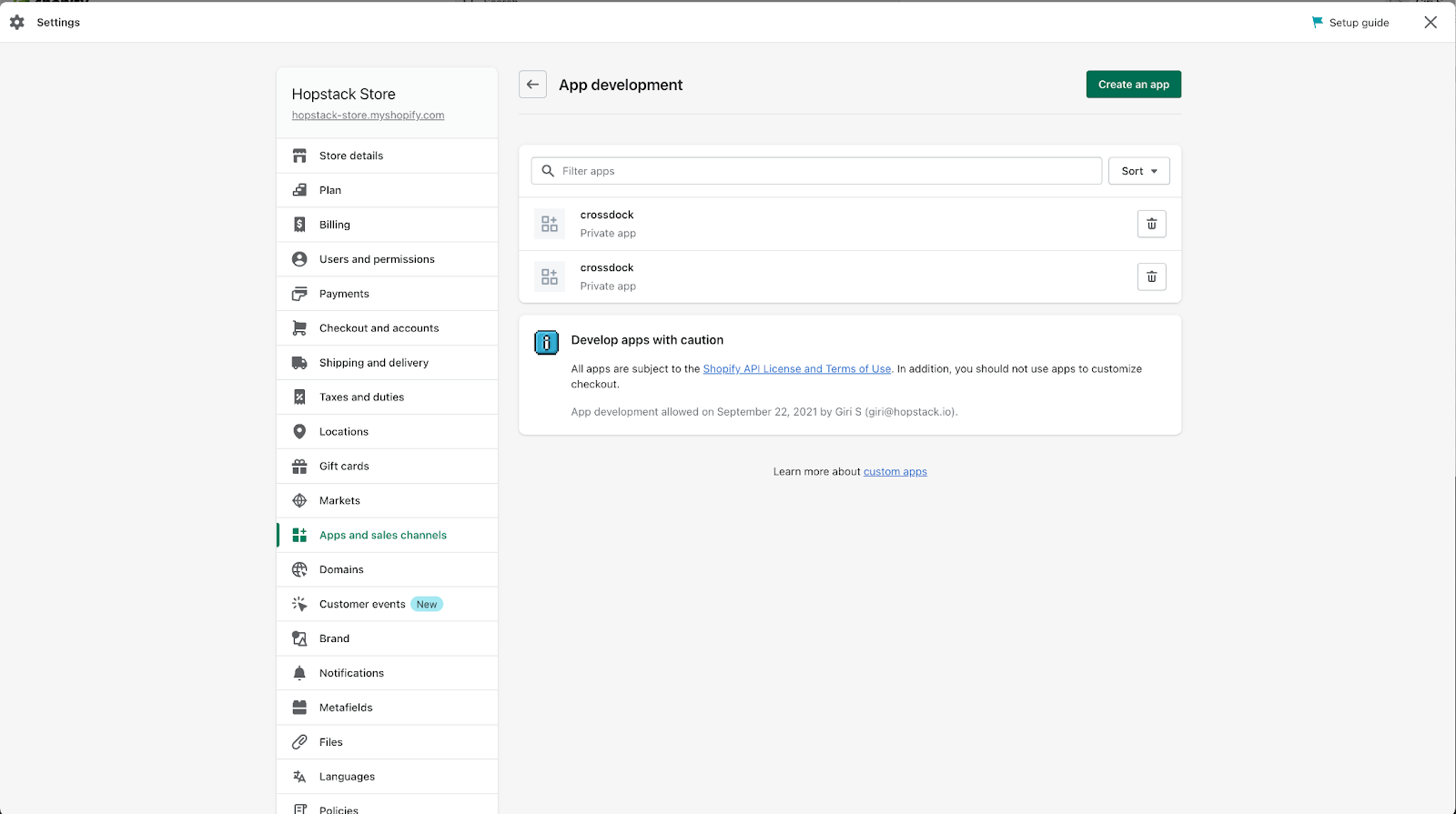Image resolution: width=1456 pixels, height=814 pixels.
Task: Visit the hopstack-store.myshopify.com link
Action: (368, 116)
